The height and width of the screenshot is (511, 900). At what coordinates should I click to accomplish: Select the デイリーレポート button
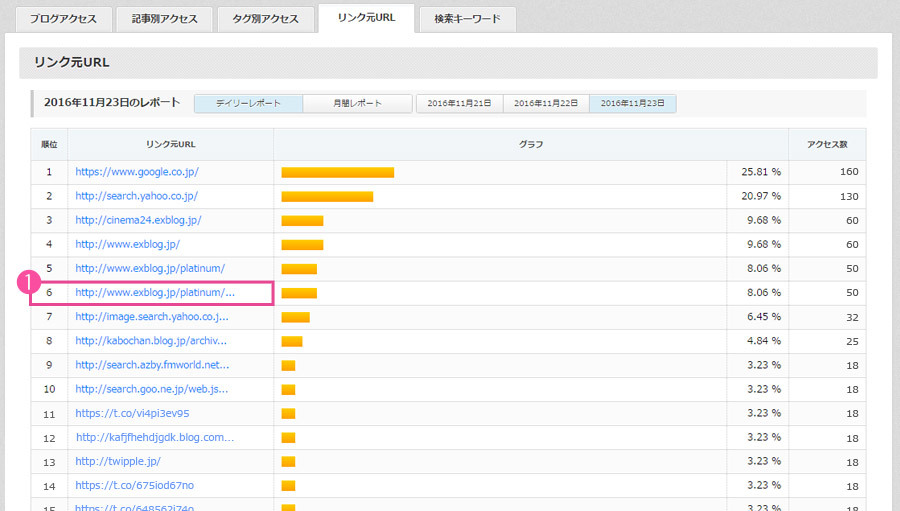(x=248, y=103)
